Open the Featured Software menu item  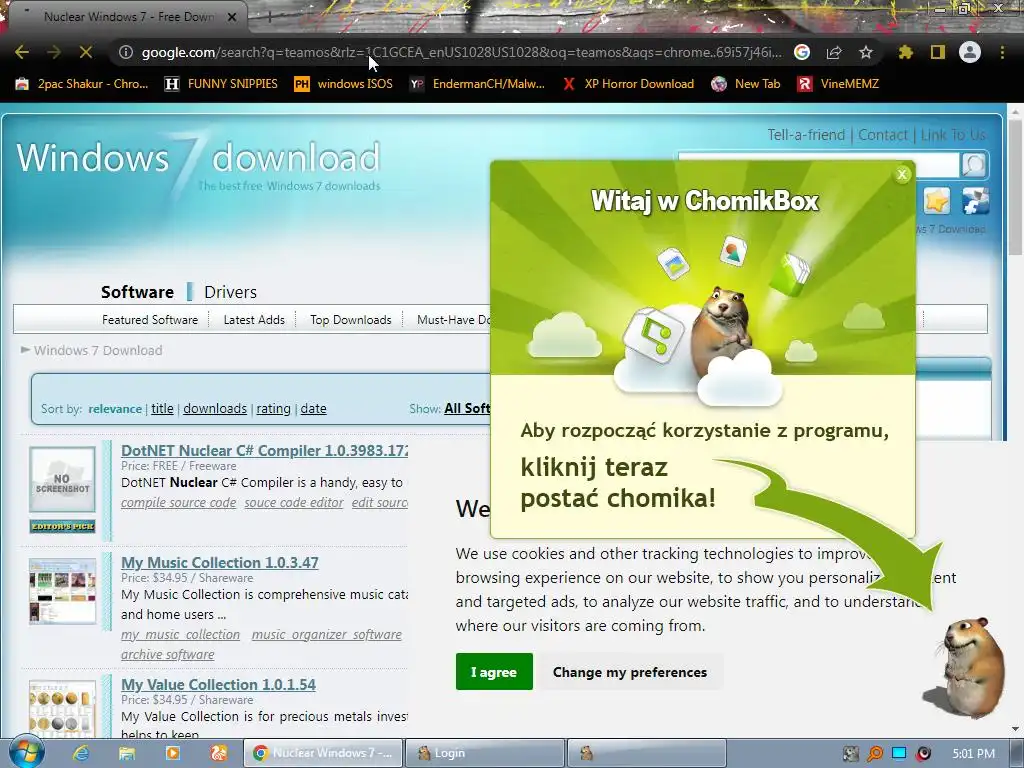pos(150,320)
